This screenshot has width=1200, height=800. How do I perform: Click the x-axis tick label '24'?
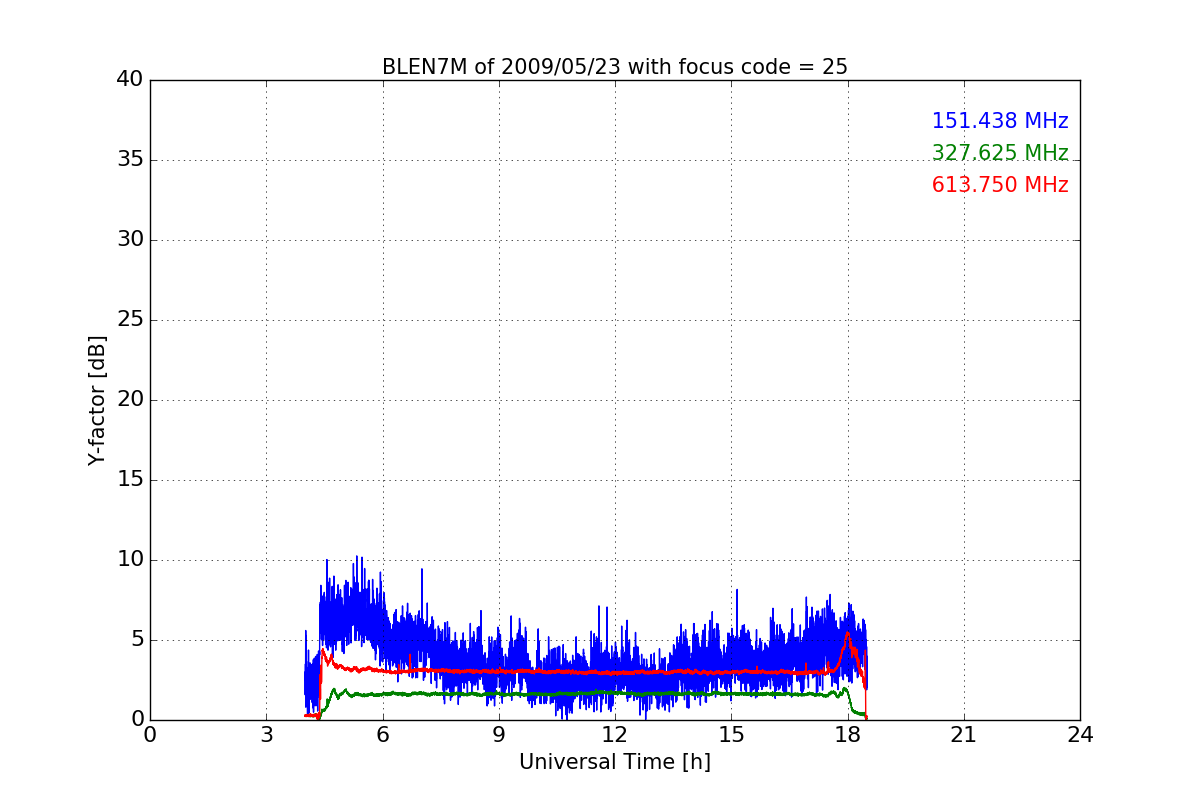1080,734
